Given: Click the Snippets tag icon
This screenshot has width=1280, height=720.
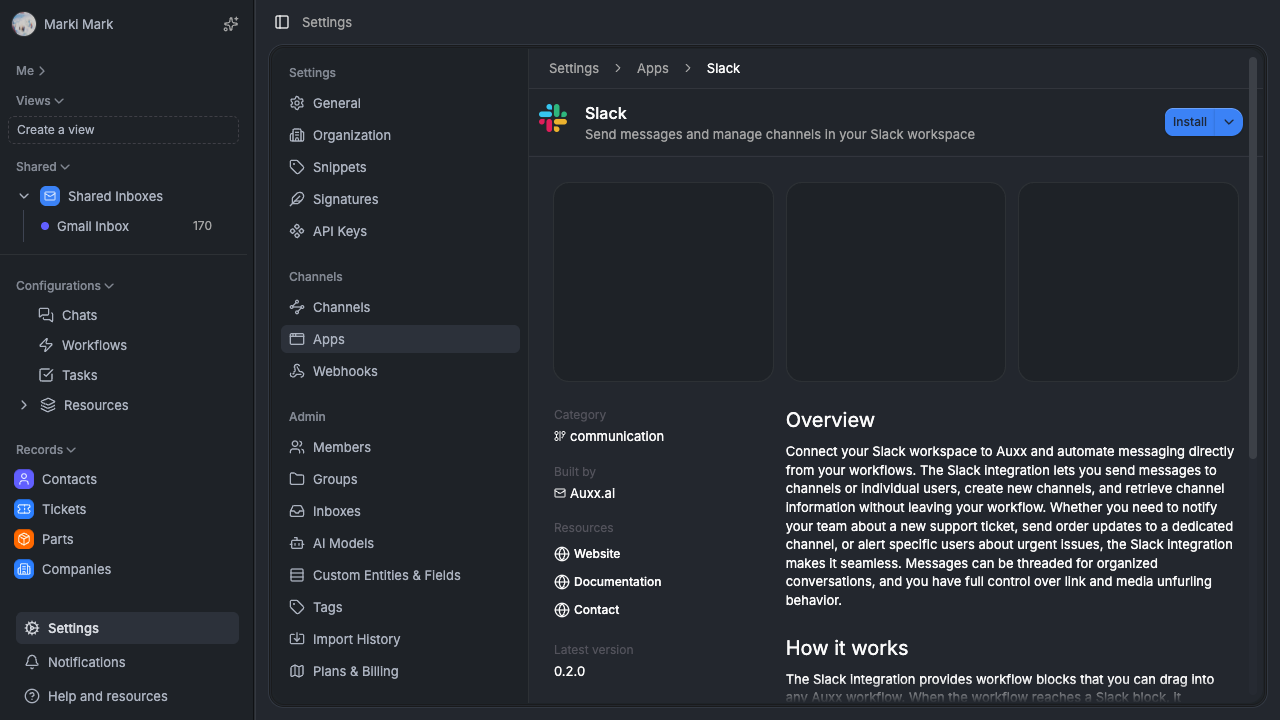Looking at the screenshot, I should (x=297, y=167).
